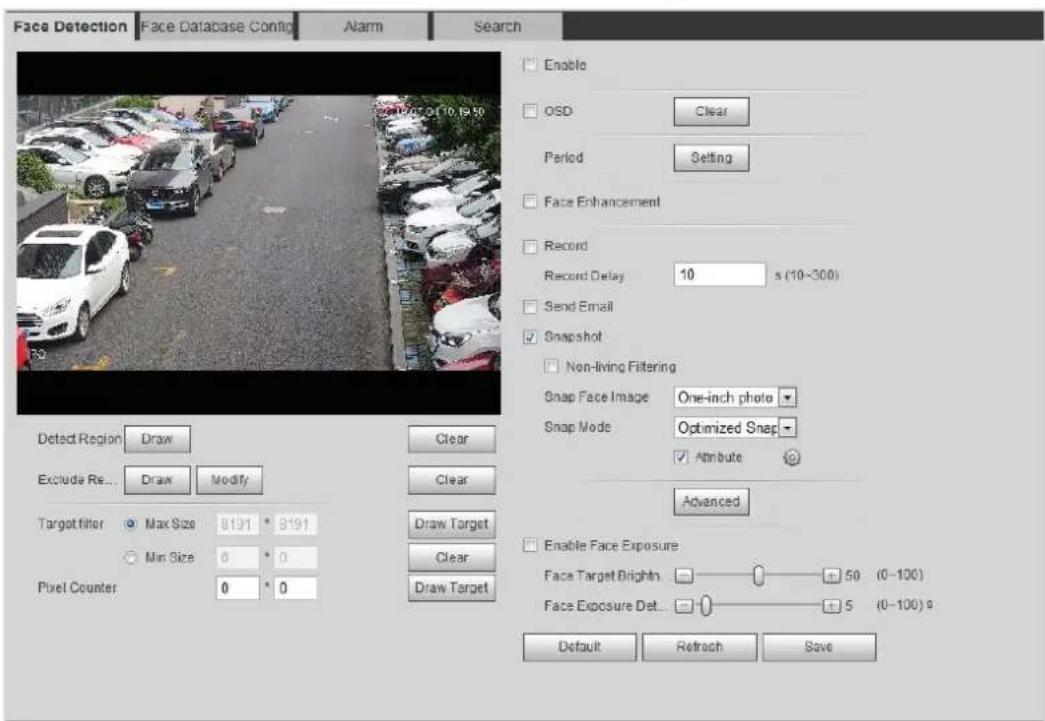
Task: Open Period Setting button
Action: pos(711,158)
